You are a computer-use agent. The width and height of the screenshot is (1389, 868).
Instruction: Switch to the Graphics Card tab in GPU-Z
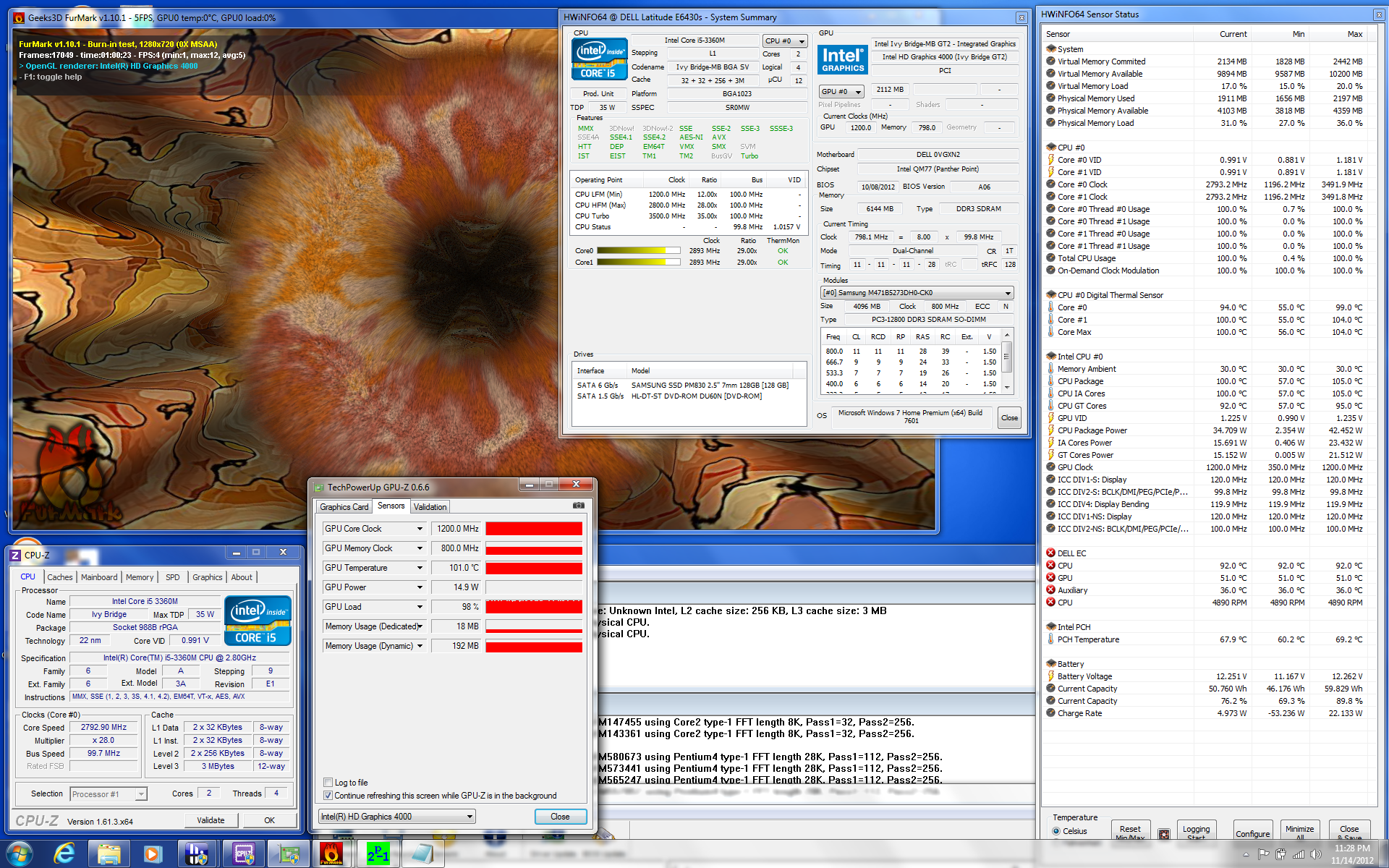[x=344, y=507]
